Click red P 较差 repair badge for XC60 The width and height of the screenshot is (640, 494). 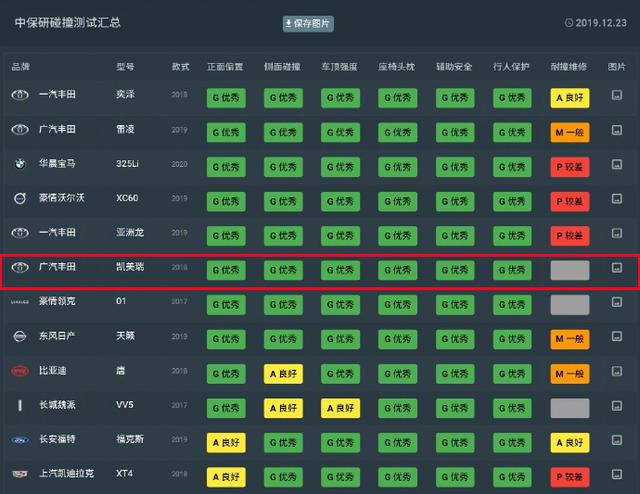coord(570,201)
